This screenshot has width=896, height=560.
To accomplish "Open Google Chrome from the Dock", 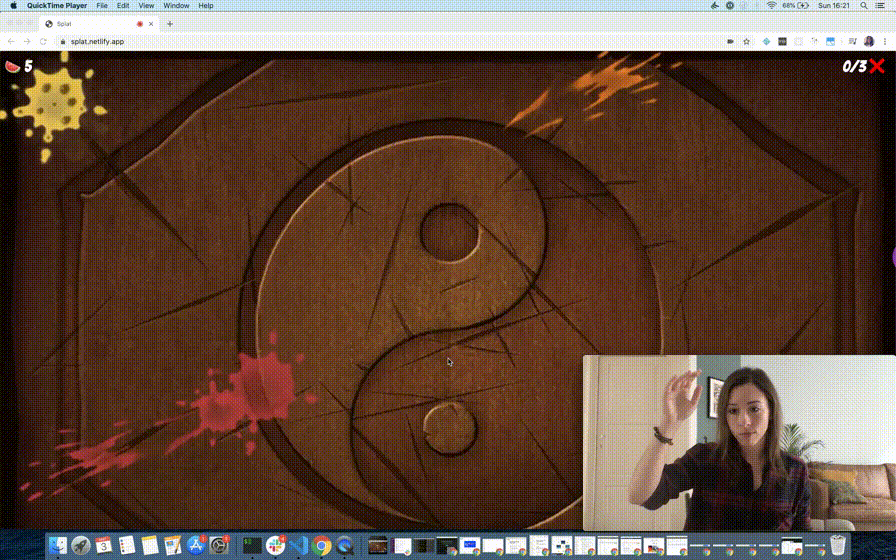I will (x=322, y=545).
